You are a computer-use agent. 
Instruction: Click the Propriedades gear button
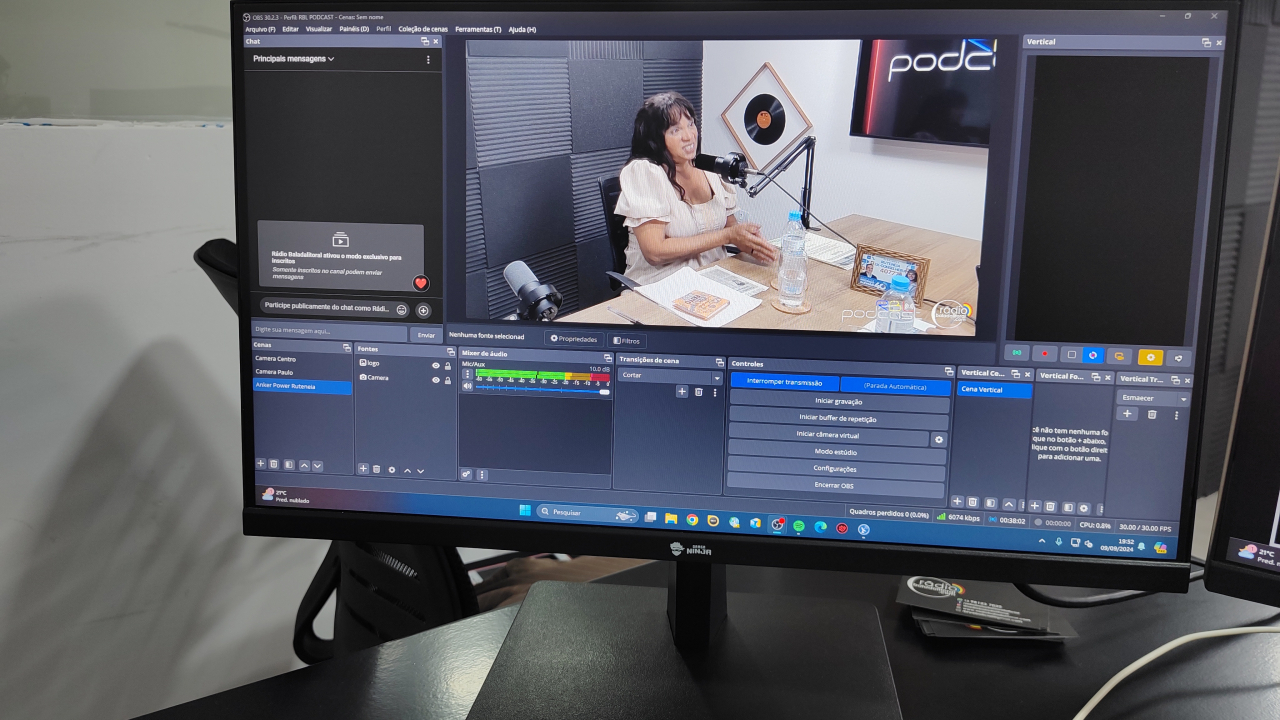tap(574, 338)
